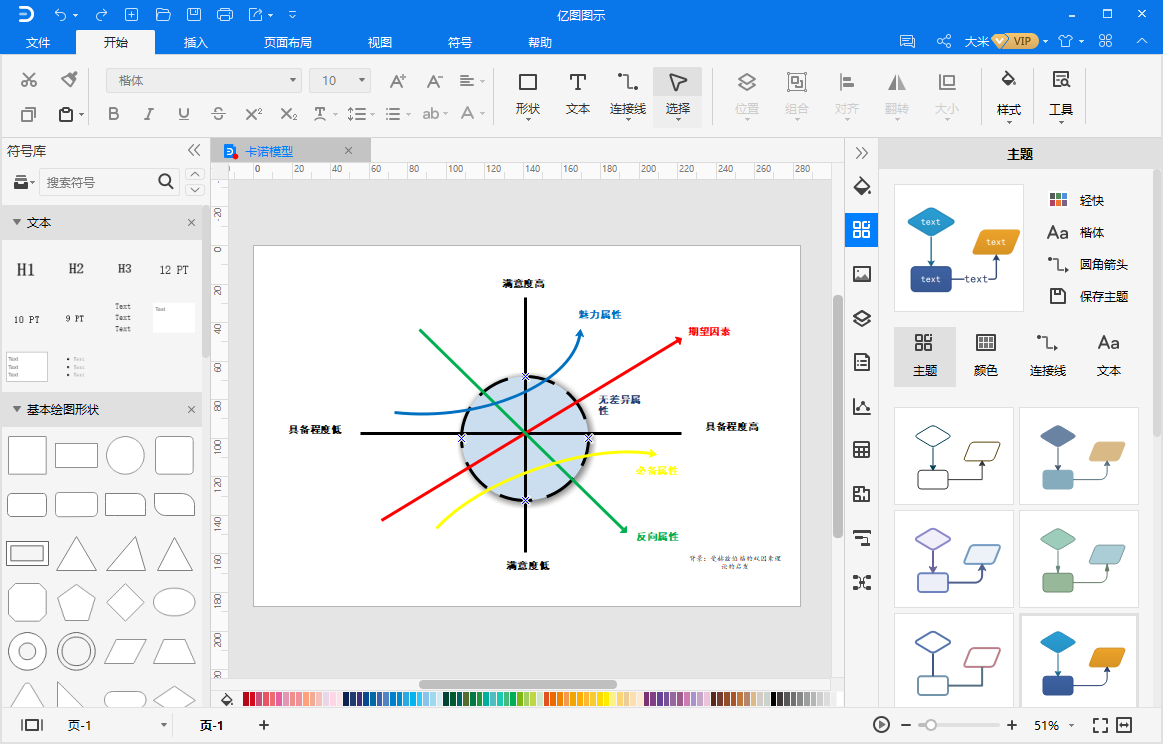Open the table panel icon in sidebar
Viewport: 1163px width, 744px height.
point(861,450)
